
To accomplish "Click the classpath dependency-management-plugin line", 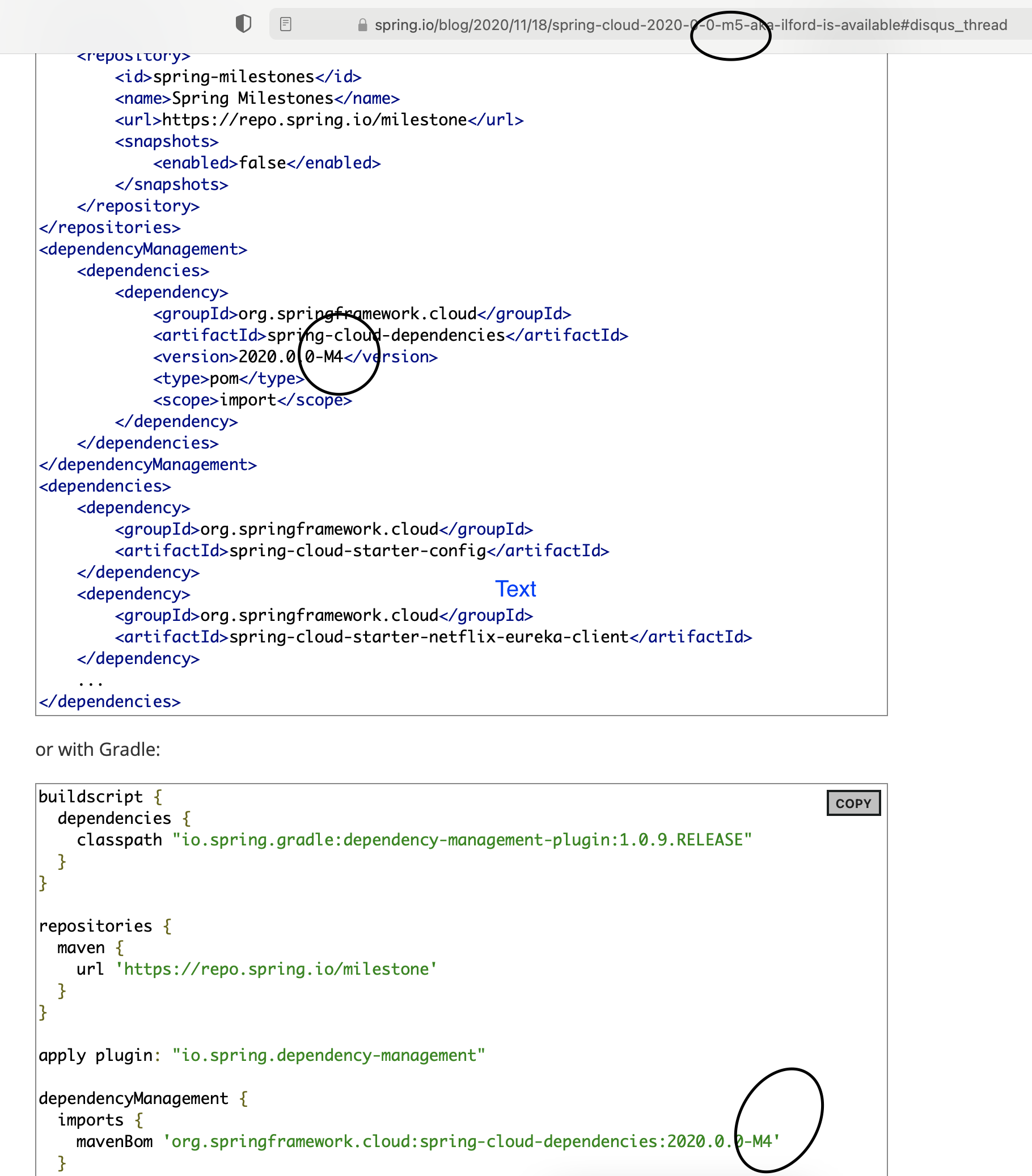I will point(414,839).
